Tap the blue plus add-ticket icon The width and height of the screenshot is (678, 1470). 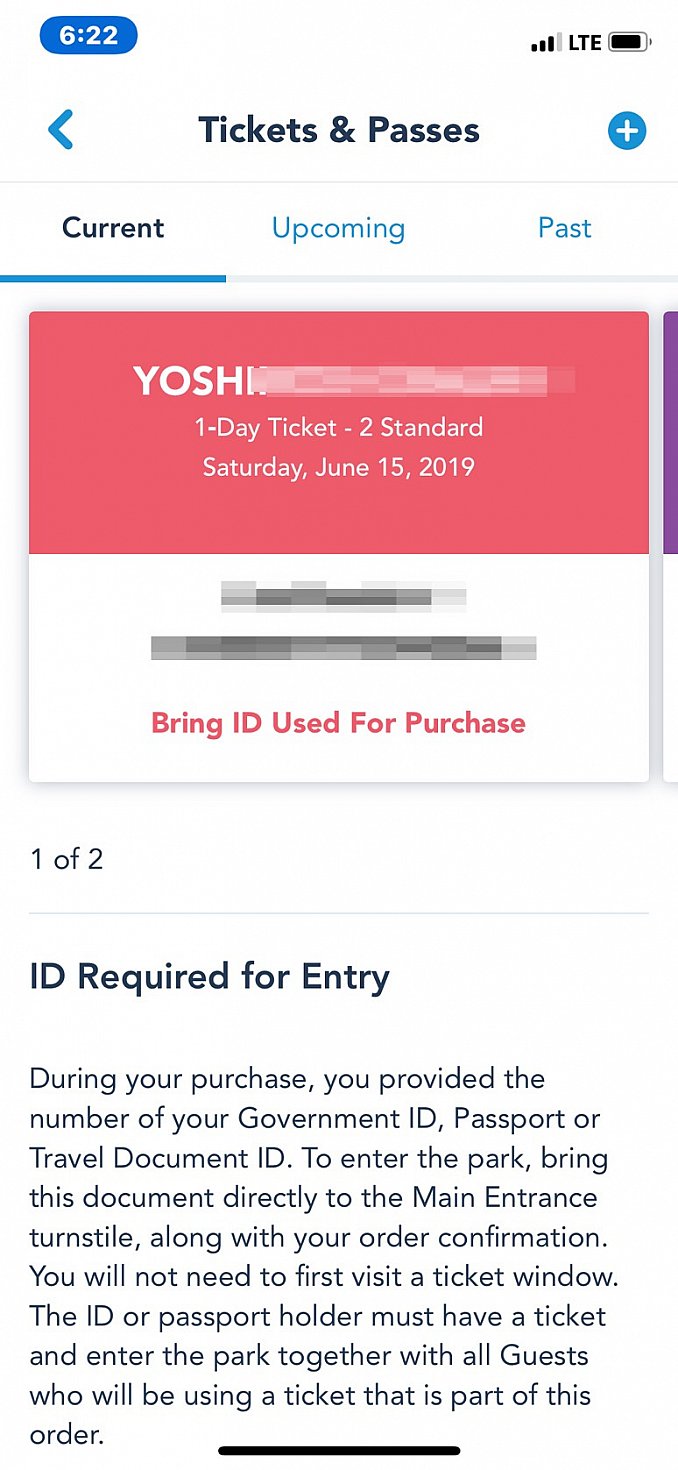tap(627, 130)
